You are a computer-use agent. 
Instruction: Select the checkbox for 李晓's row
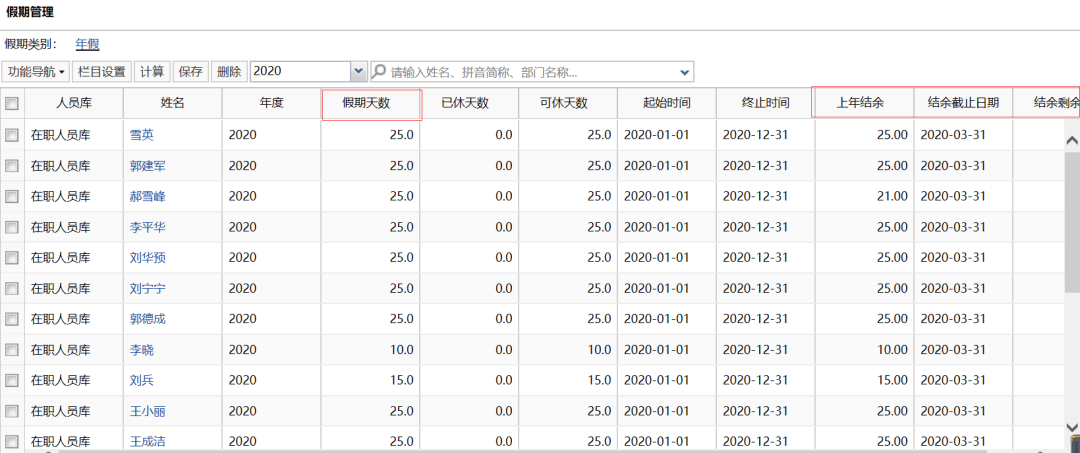tap(12, 350)
